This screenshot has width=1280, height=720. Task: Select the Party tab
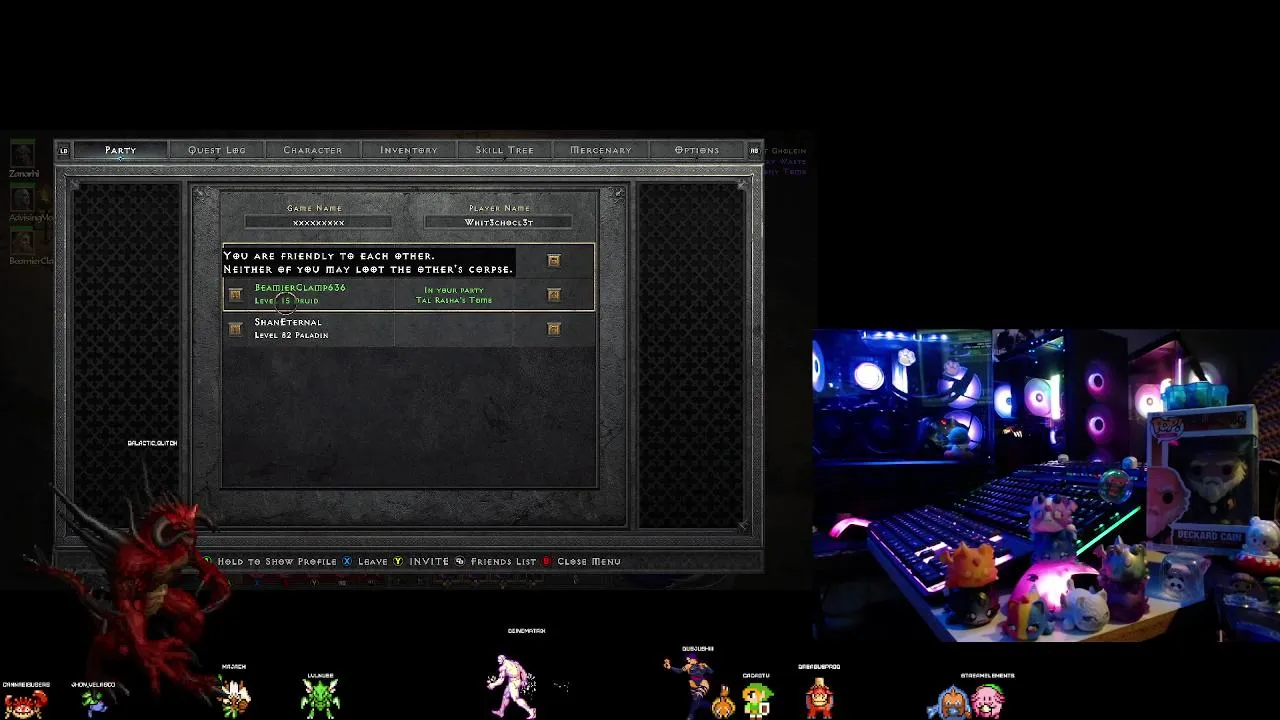click(121, 150)
